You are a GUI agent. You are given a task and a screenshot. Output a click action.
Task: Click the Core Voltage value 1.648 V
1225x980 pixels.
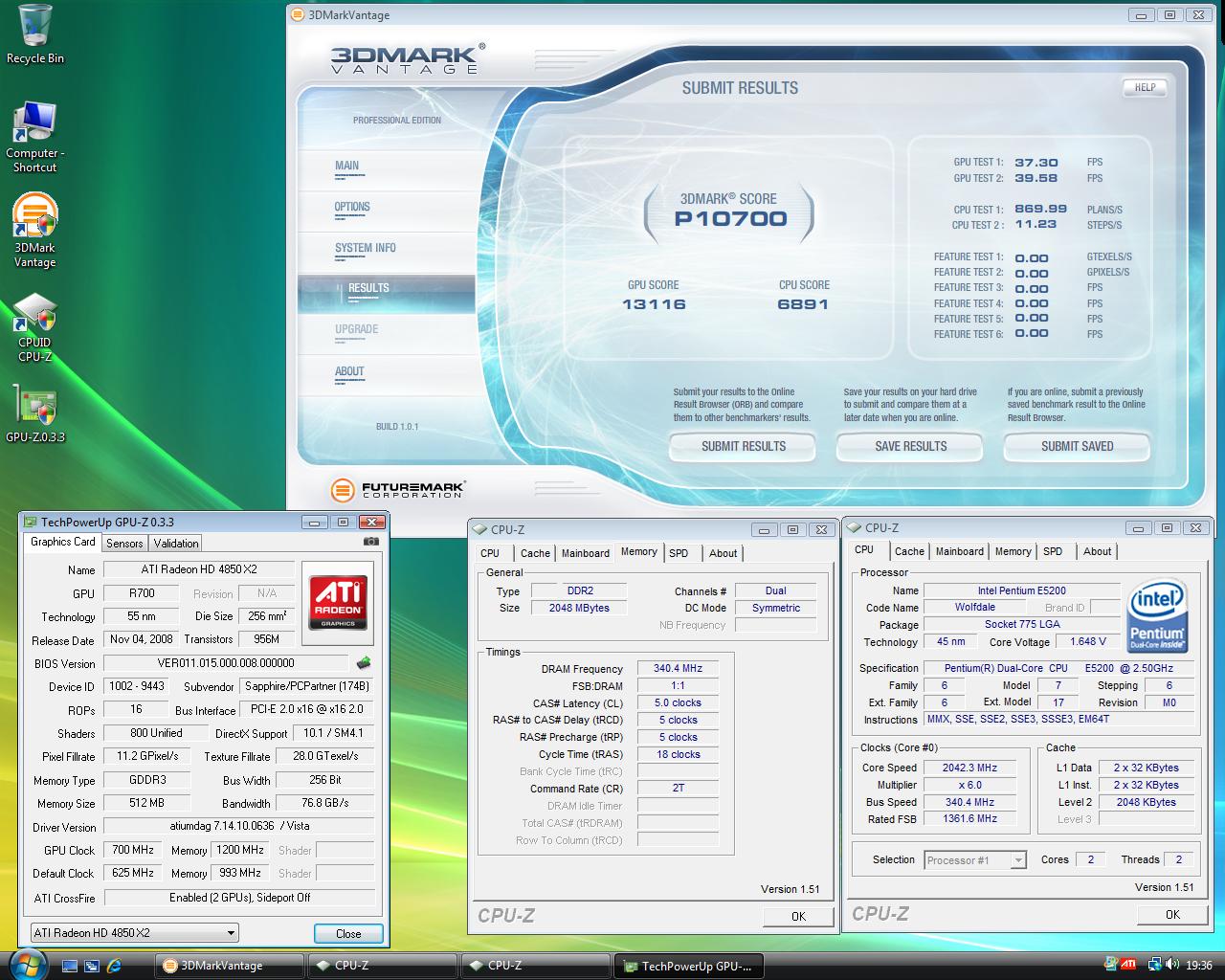pos(1088,642)
